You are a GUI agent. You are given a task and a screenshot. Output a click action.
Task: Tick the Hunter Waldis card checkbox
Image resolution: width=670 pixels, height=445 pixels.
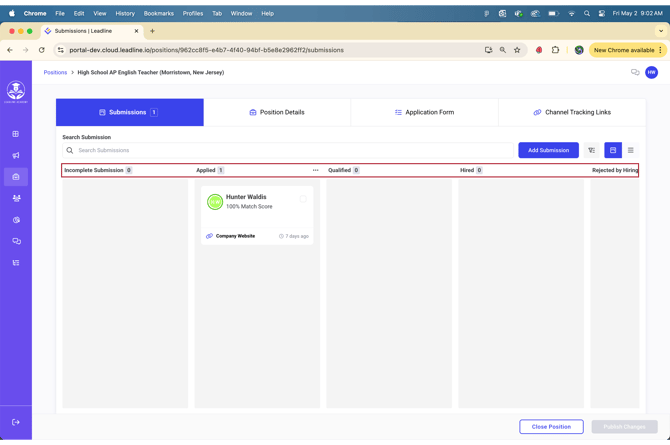(x=303, y=199)
